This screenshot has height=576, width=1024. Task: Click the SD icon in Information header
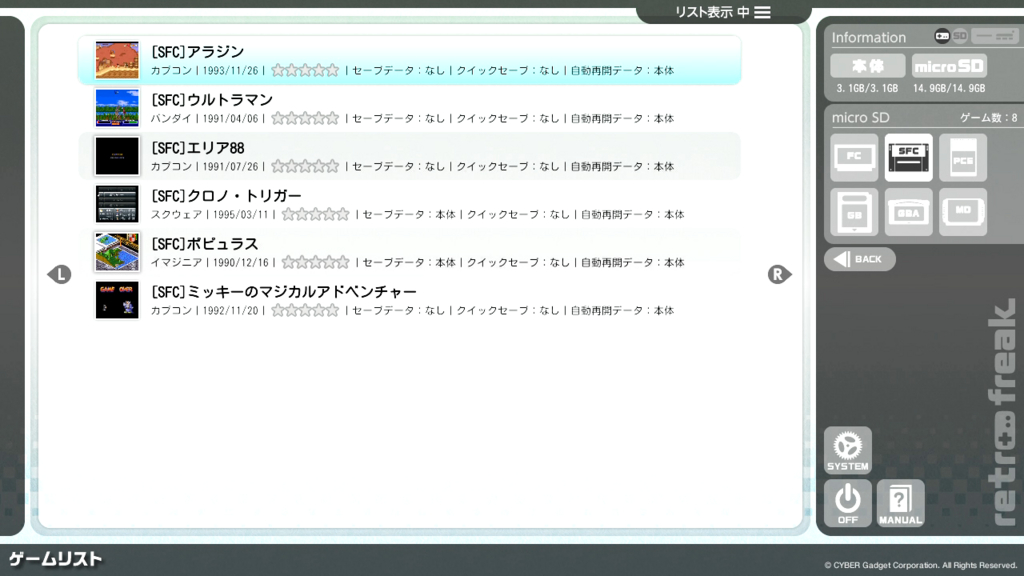pos(959,36)
